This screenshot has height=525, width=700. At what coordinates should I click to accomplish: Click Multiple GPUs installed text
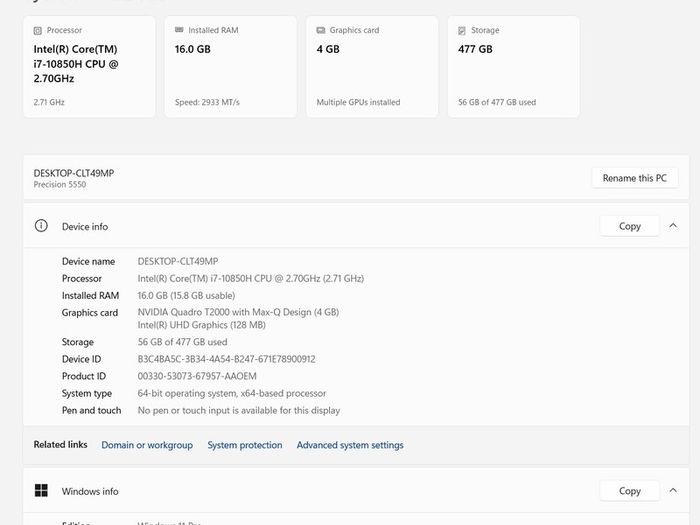tap(358, 102)
